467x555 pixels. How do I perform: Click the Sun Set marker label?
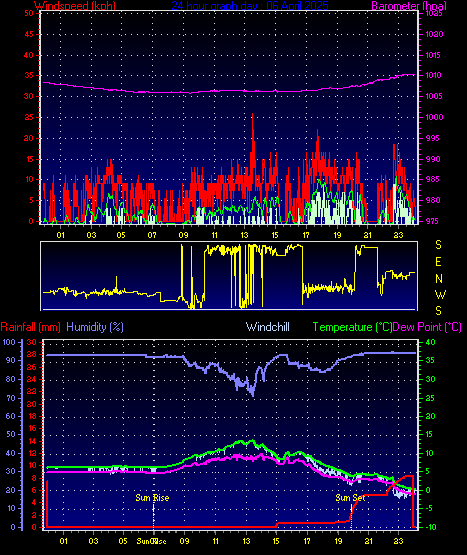pyautogui.click(x=350, y=498)
